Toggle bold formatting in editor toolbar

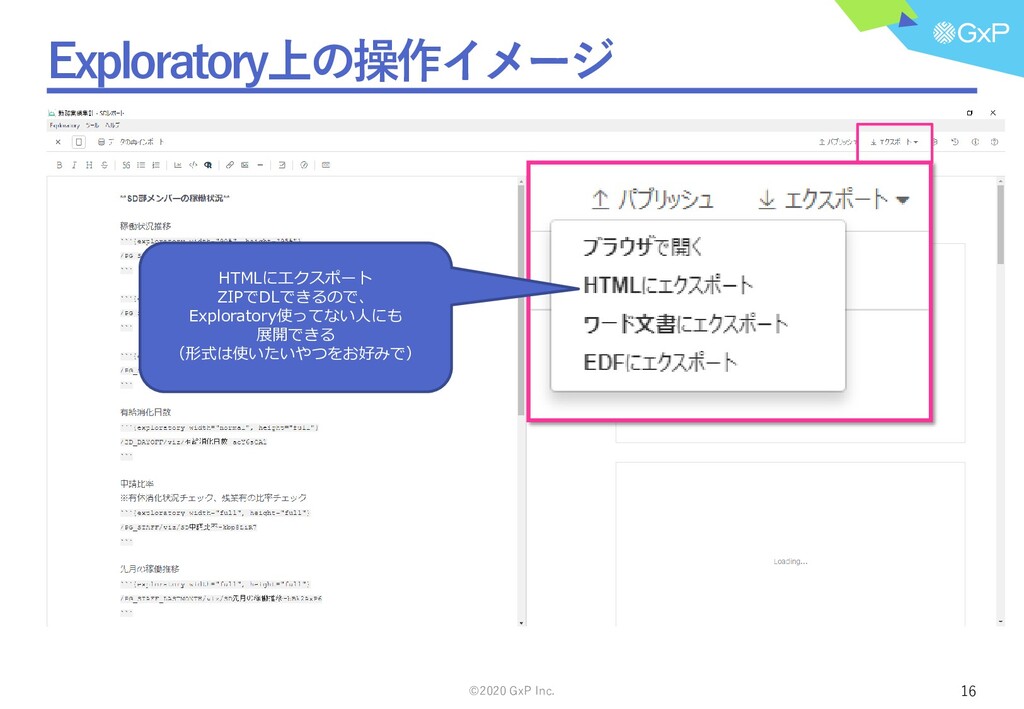pyautogui.click(x=59, y=165)
